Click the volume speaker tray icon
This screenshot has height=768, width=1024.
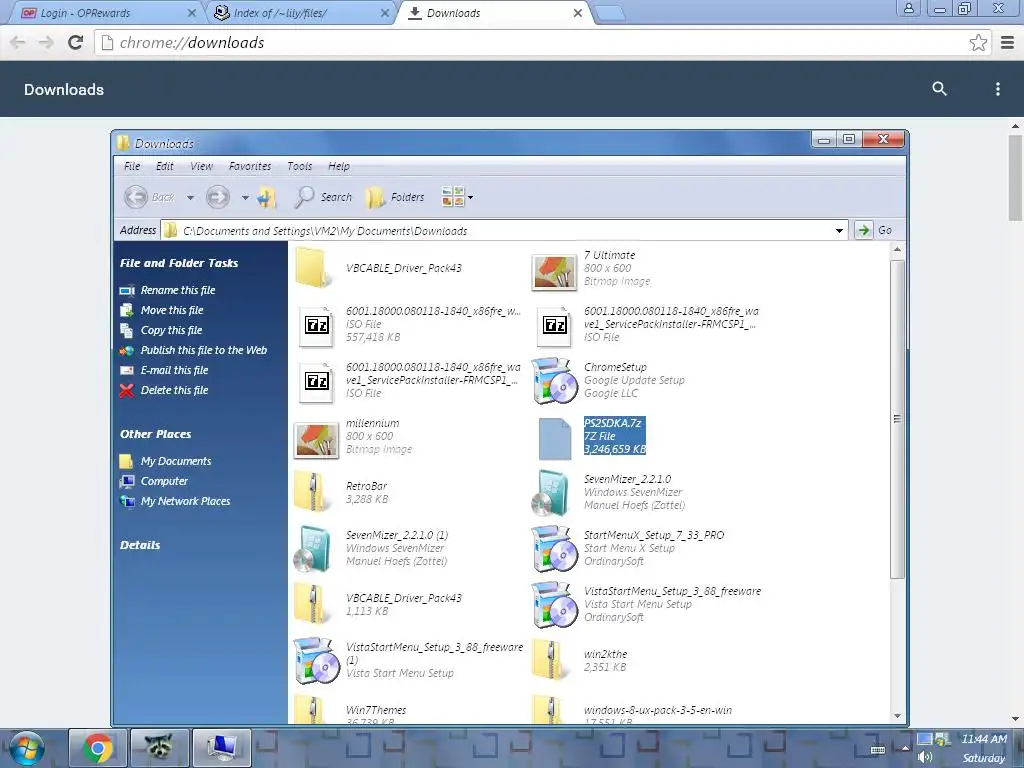tap(925, 757)
